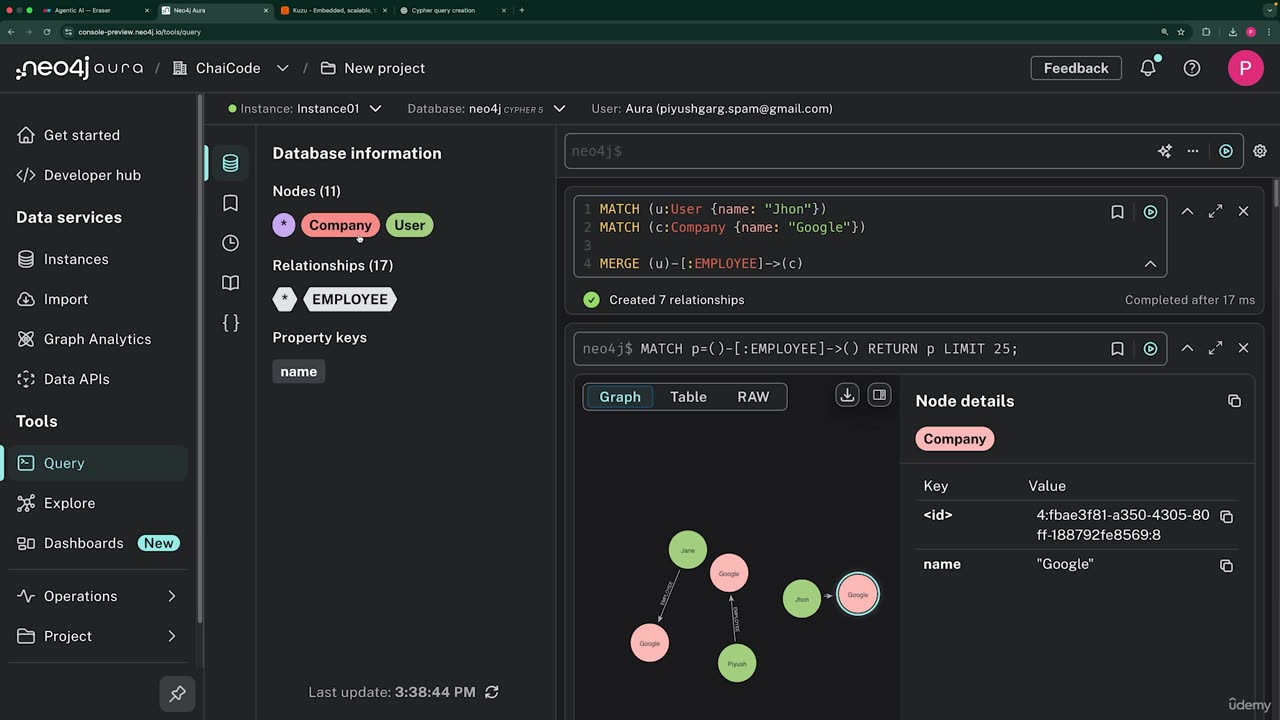
Task: Download the graph result
Action: tap(847, 395)
